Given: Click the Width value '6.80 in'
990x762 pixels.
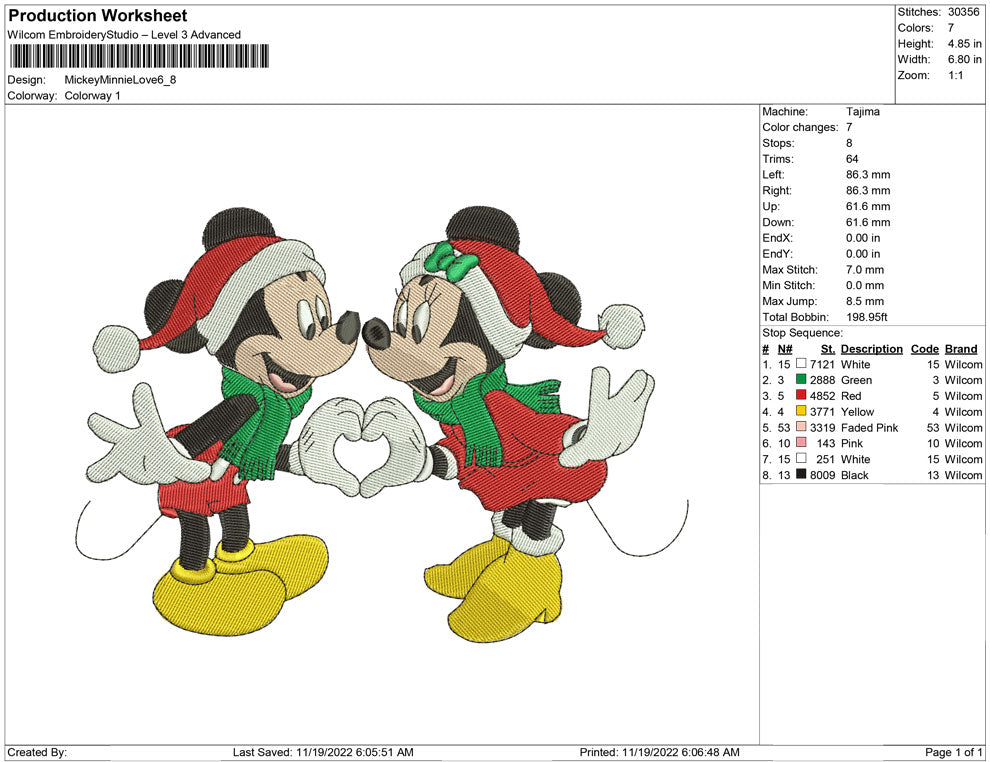Looking at the screenshot, I should [x=964, y=59].
